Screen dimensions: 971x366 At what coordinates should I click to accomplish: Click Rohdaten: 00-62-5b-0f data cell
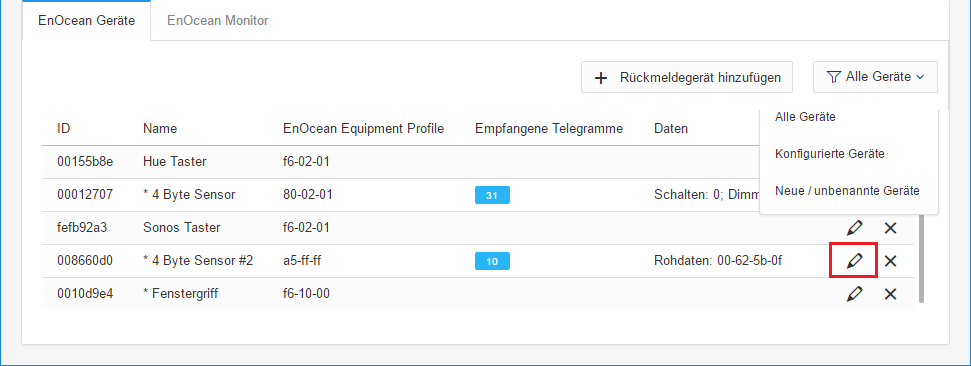718,261
